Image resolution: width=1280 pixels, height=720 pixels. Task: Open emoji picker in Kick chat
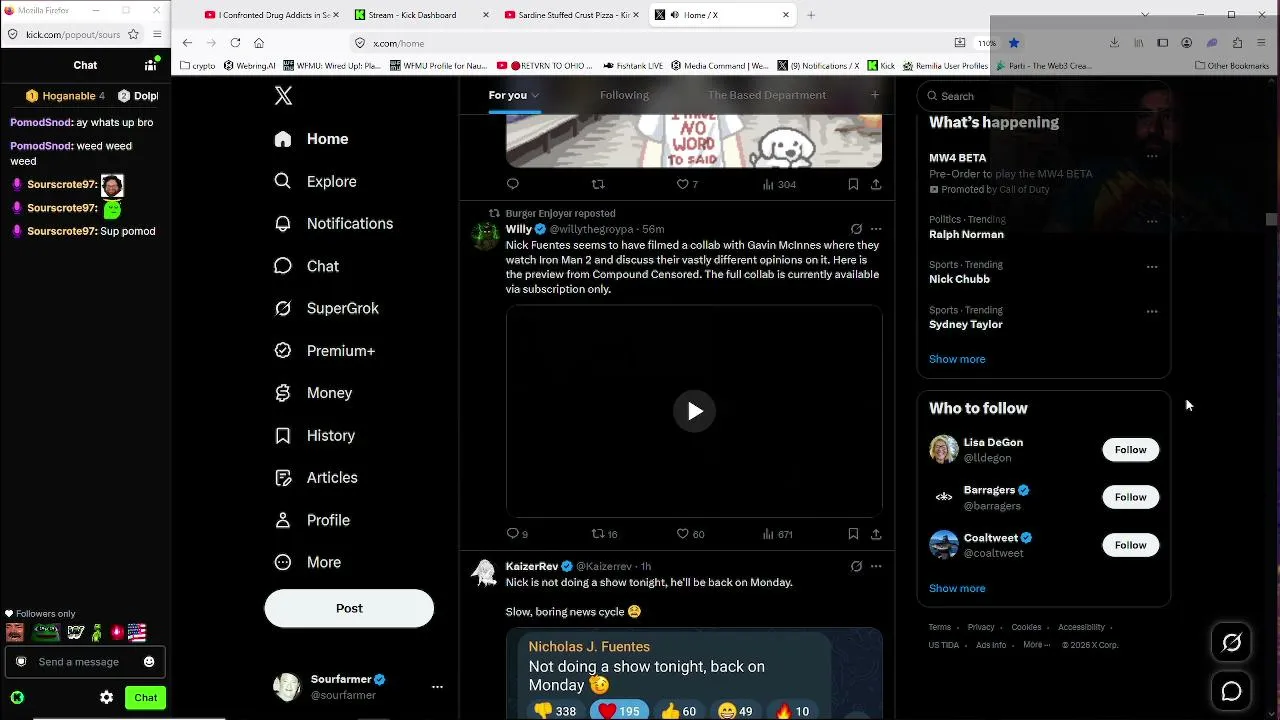point(149,662)
